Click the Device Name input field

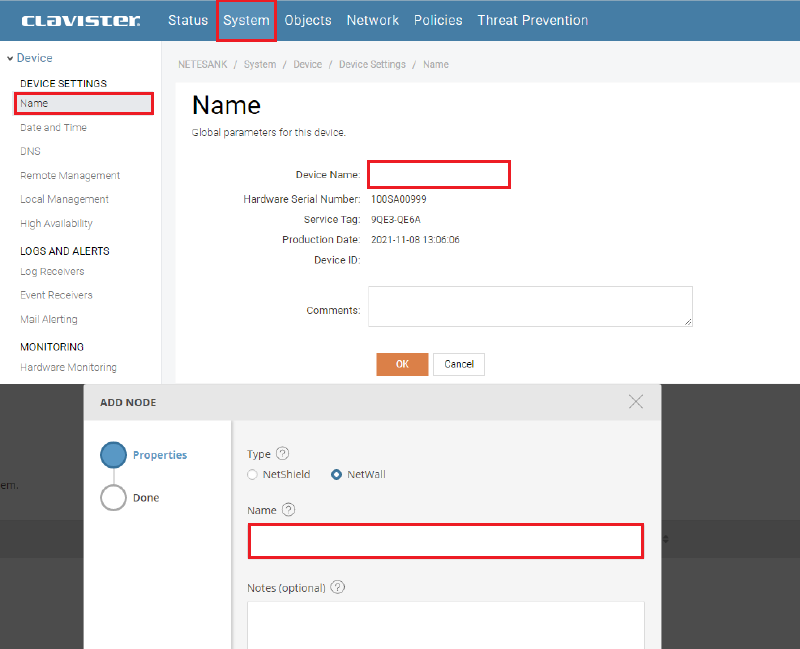pyautogui.click(x=439, y=174)
